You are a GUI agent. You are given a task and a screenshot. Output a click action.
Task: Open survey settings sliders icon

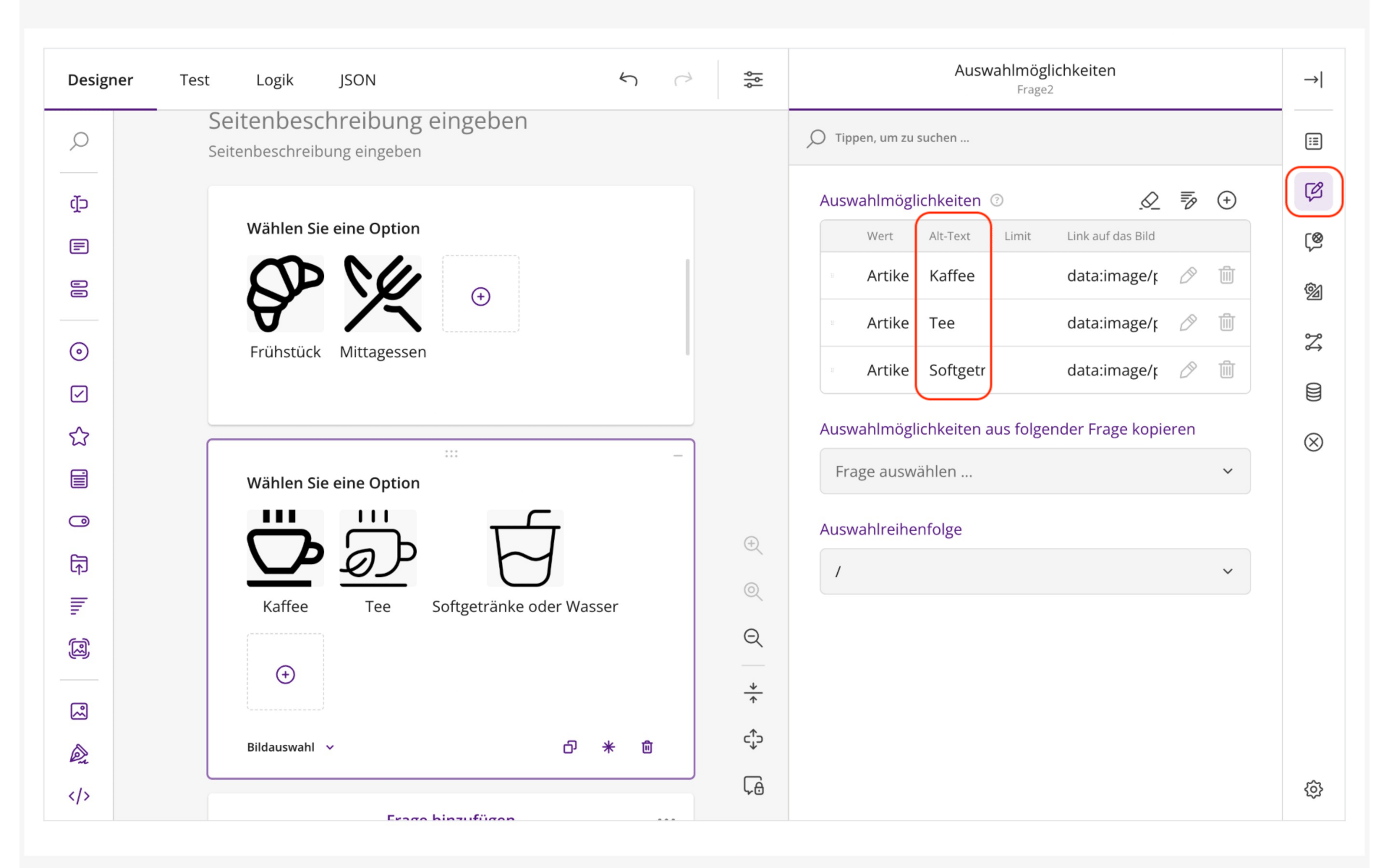coord(753,79)
